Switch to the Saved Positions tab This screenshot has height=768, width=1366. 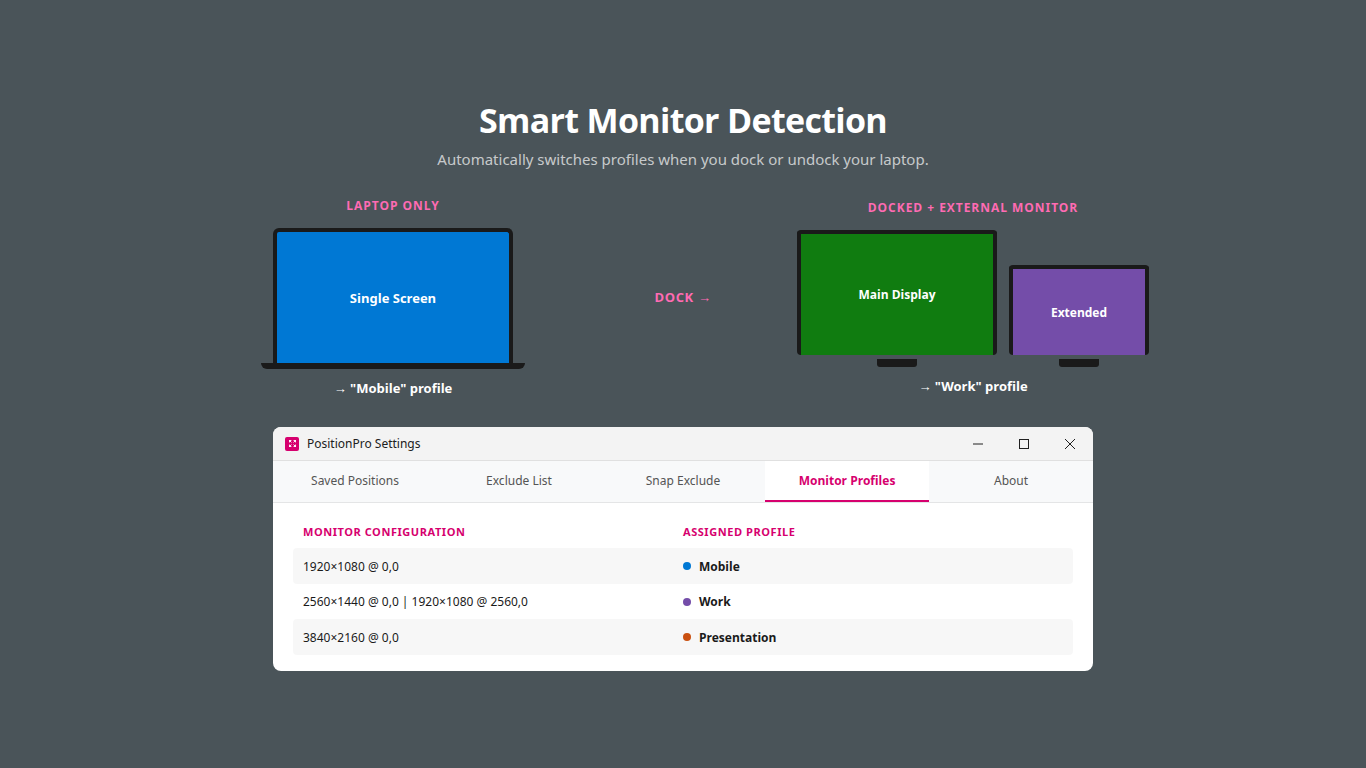point(355,480)
